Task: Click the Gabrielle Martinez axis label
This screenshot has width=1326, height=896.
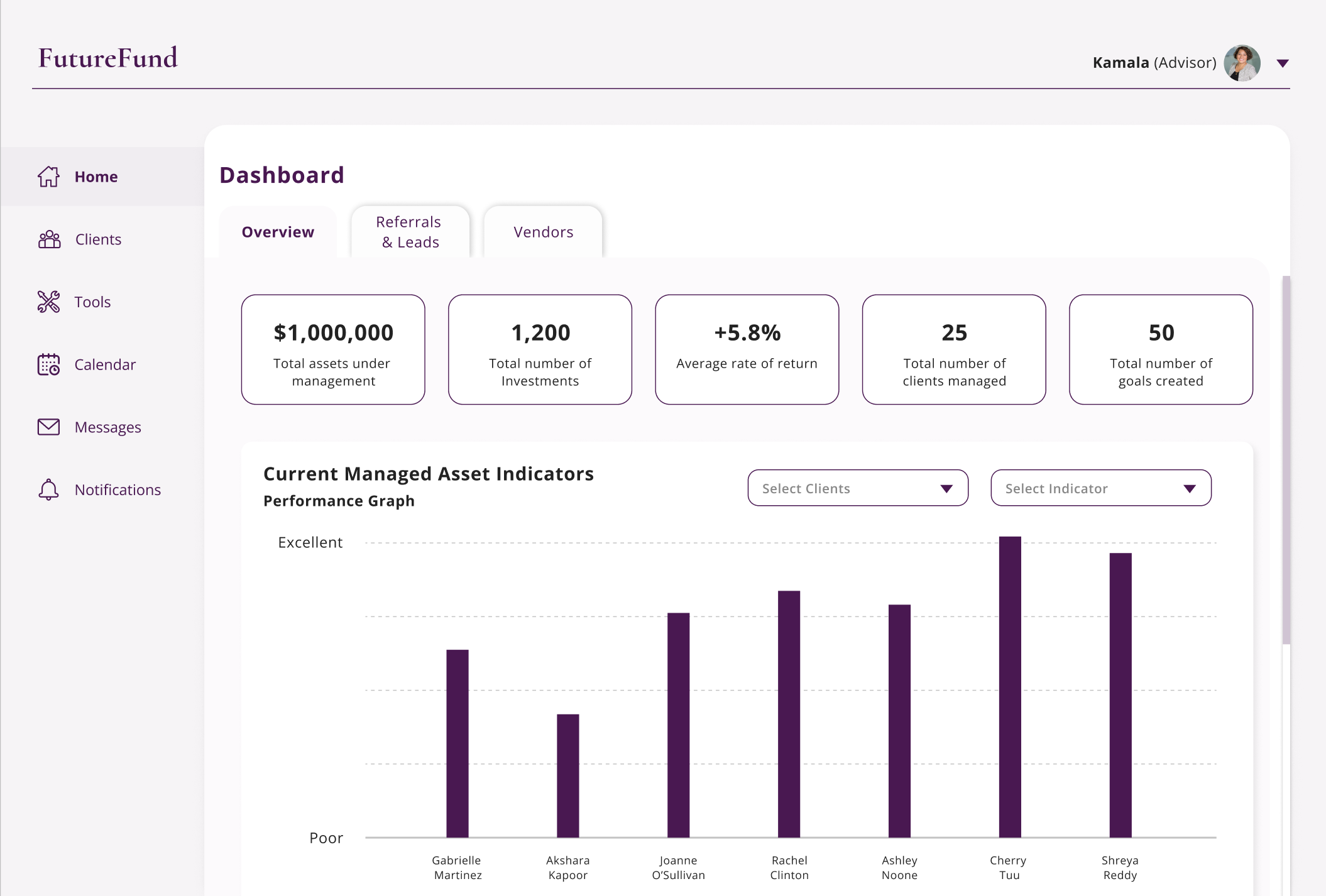Action: pyautogui.click(x=457, y=868)
